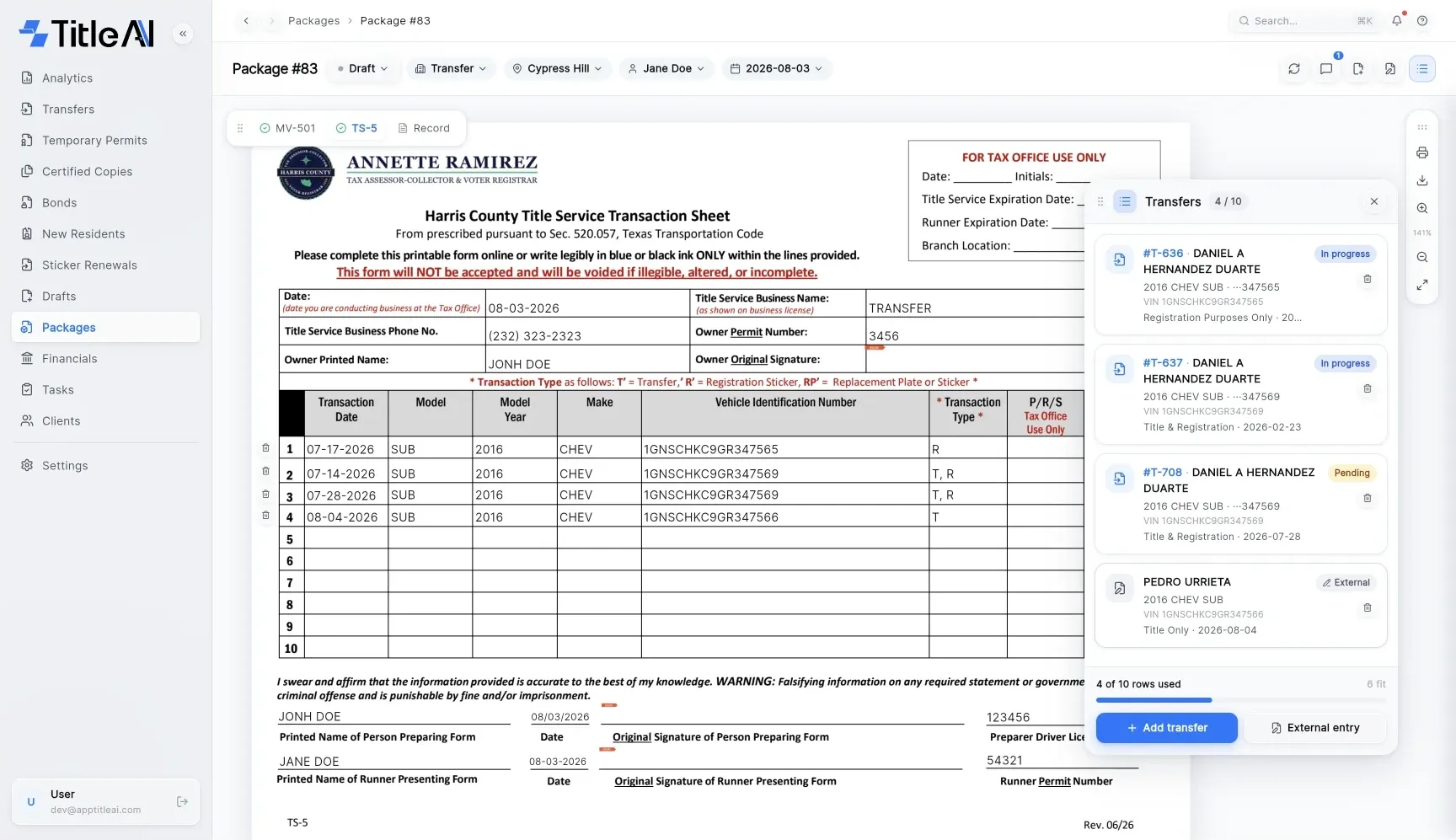Image resolution: width=1456 pixels, height=840 pixels.
Task: Click the print icon in right toolbar
Action: tap(1422, 152)
